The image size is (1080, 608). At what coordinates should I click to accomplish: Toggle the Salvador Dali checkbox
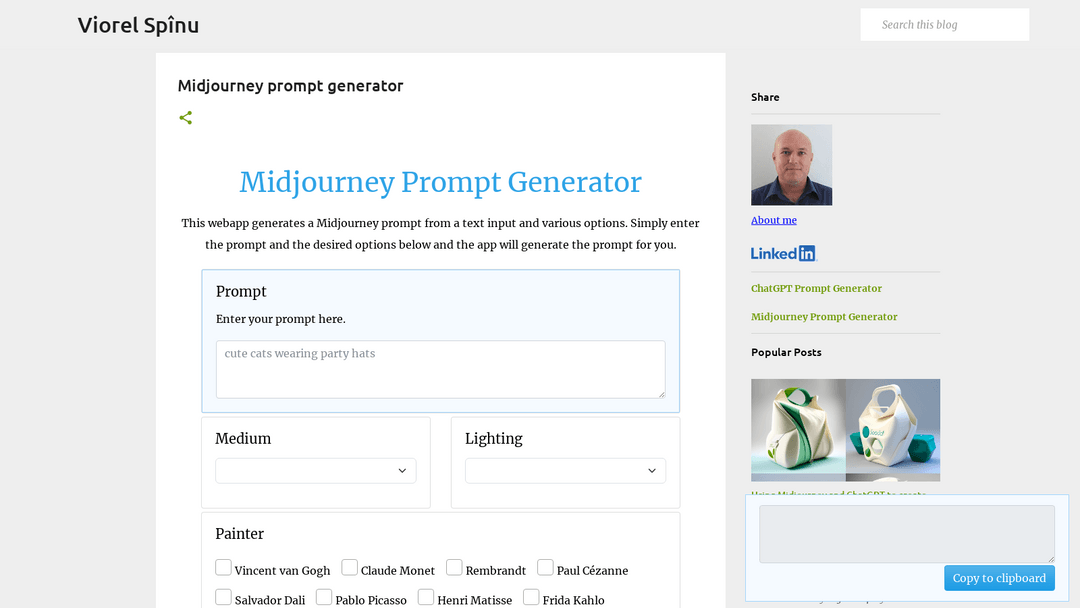click(x=224, y=597)
